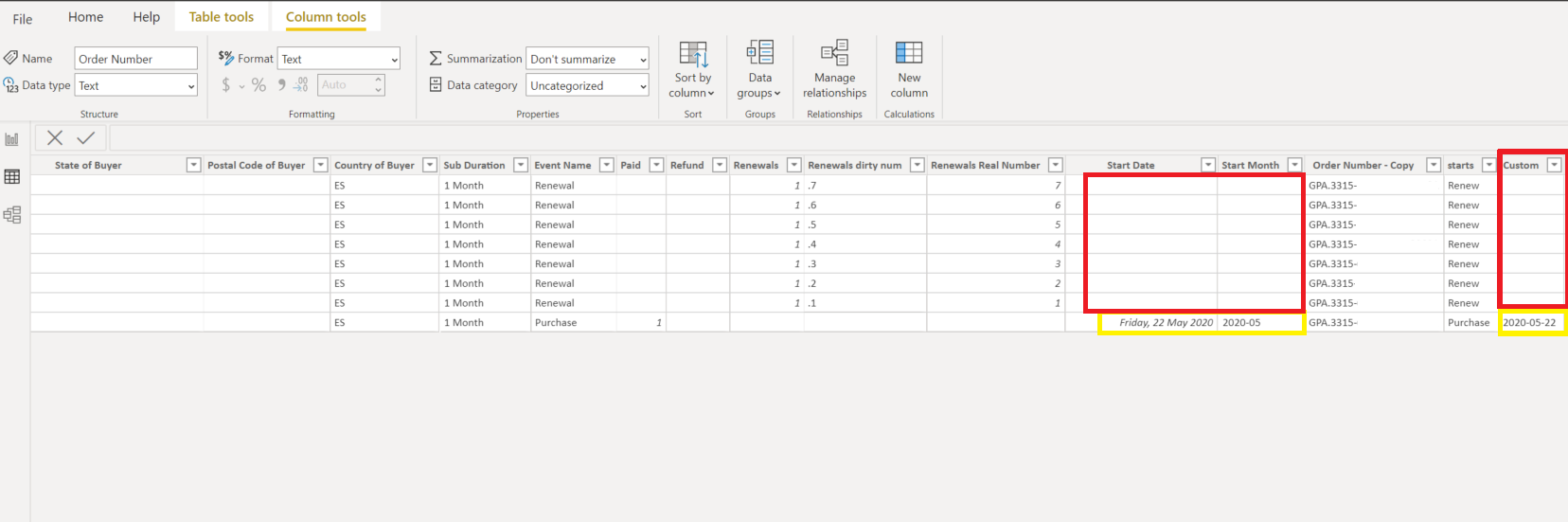
Task: Open filter dropdown for Postal Code of Buyer
Action: tap(320, 165)
